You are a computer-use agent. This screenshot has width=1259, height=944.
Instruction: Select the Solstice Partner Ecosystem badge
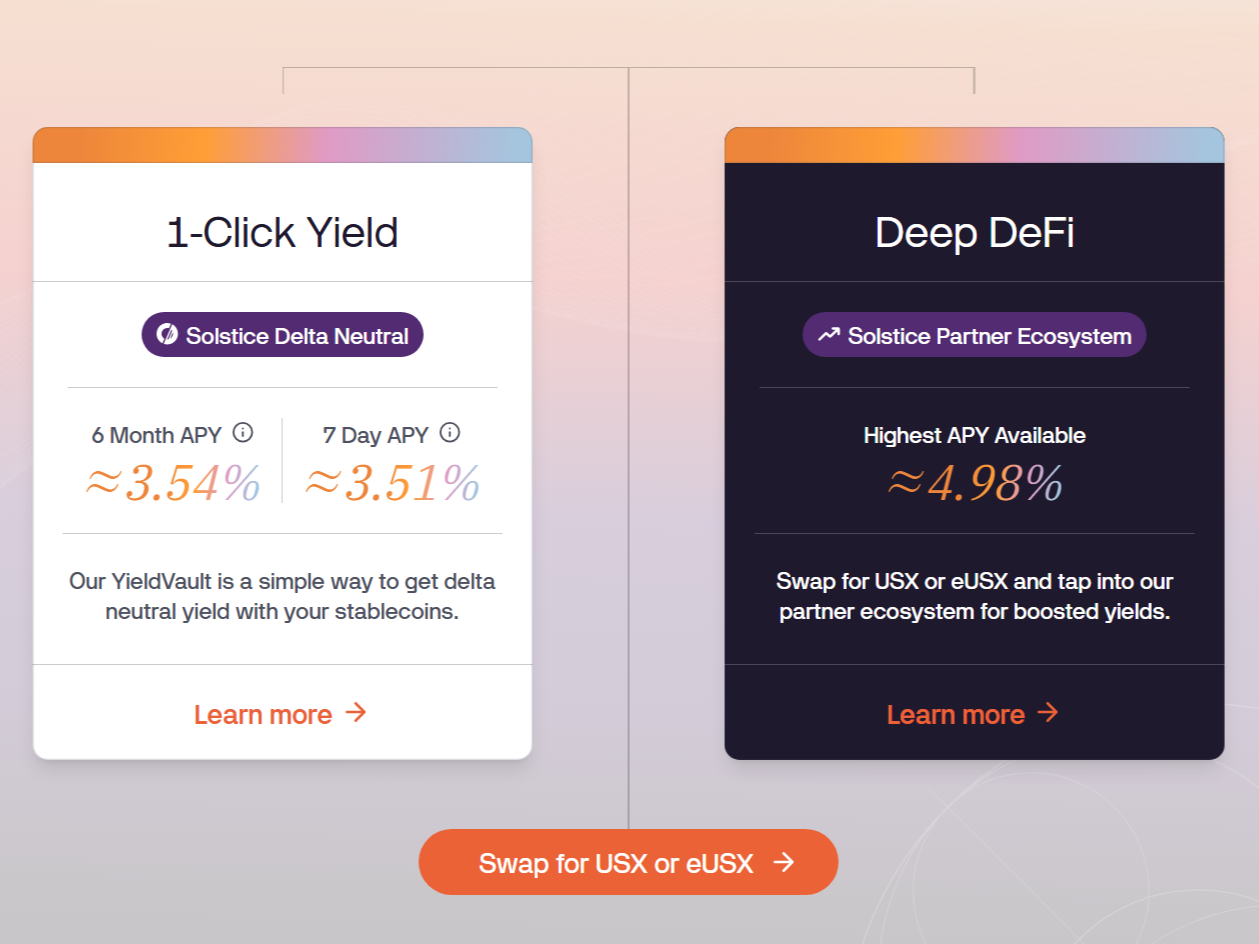(x=974, y=335)
